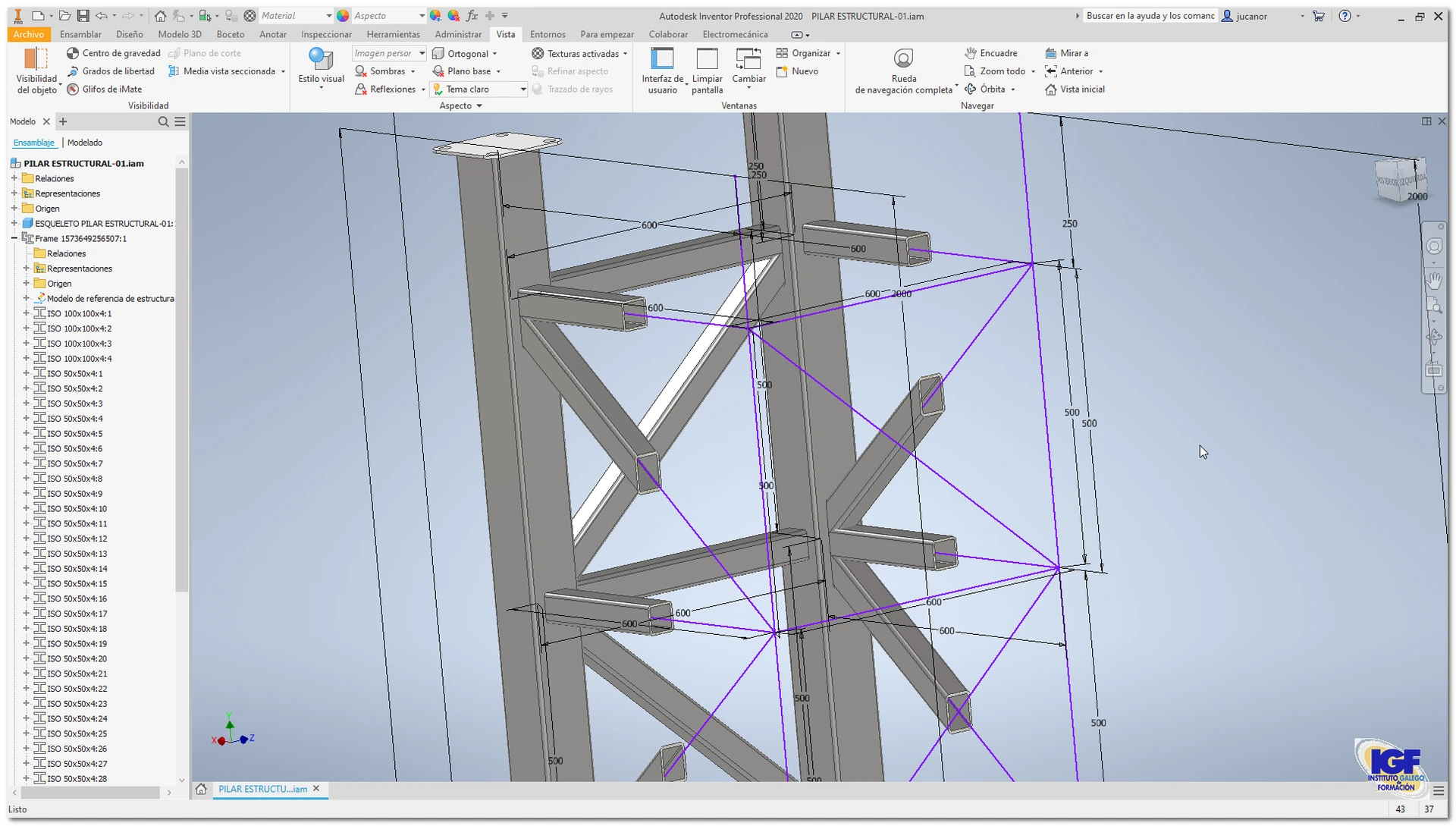Click Interfaz de usuario button
Viewport: 1456px width, 826px height.
tap(663, 71)
